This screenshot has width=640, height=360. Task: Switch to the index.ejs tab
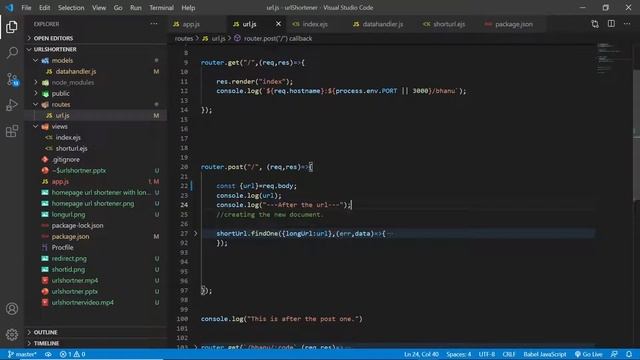pos(316,24)
